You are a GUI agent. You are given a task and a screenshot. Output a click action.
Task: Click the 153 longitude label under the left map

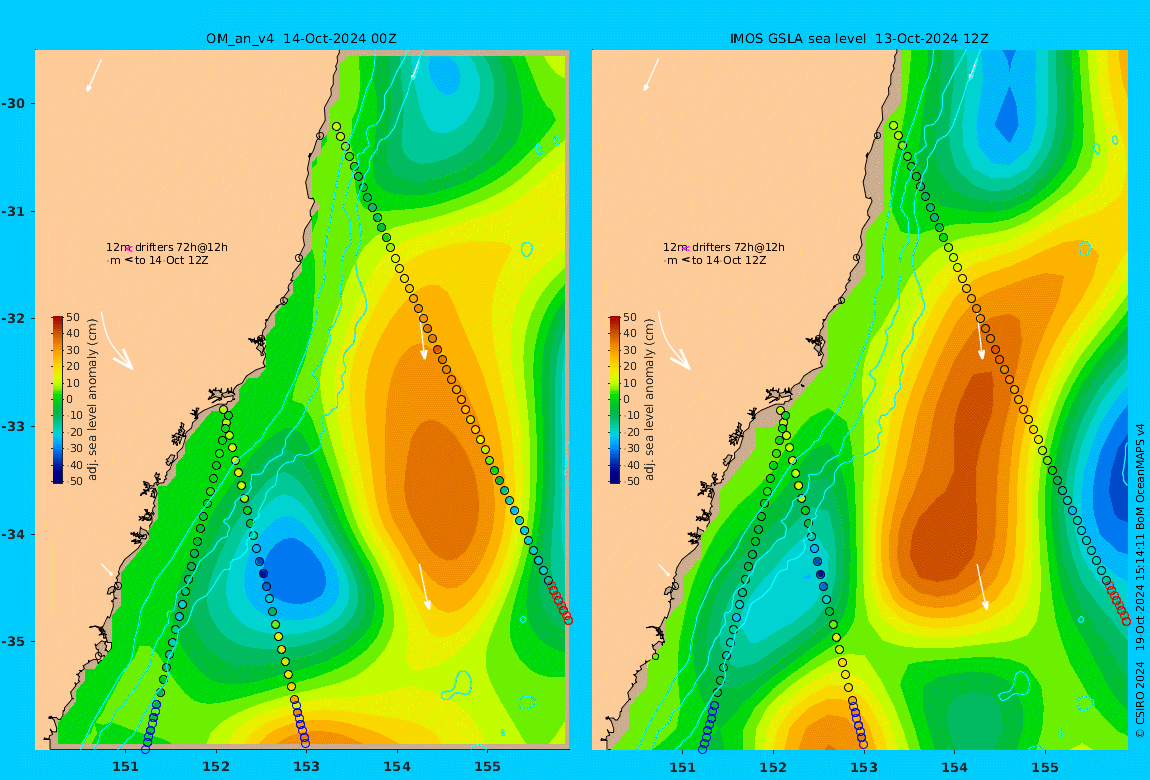[307, 767]
